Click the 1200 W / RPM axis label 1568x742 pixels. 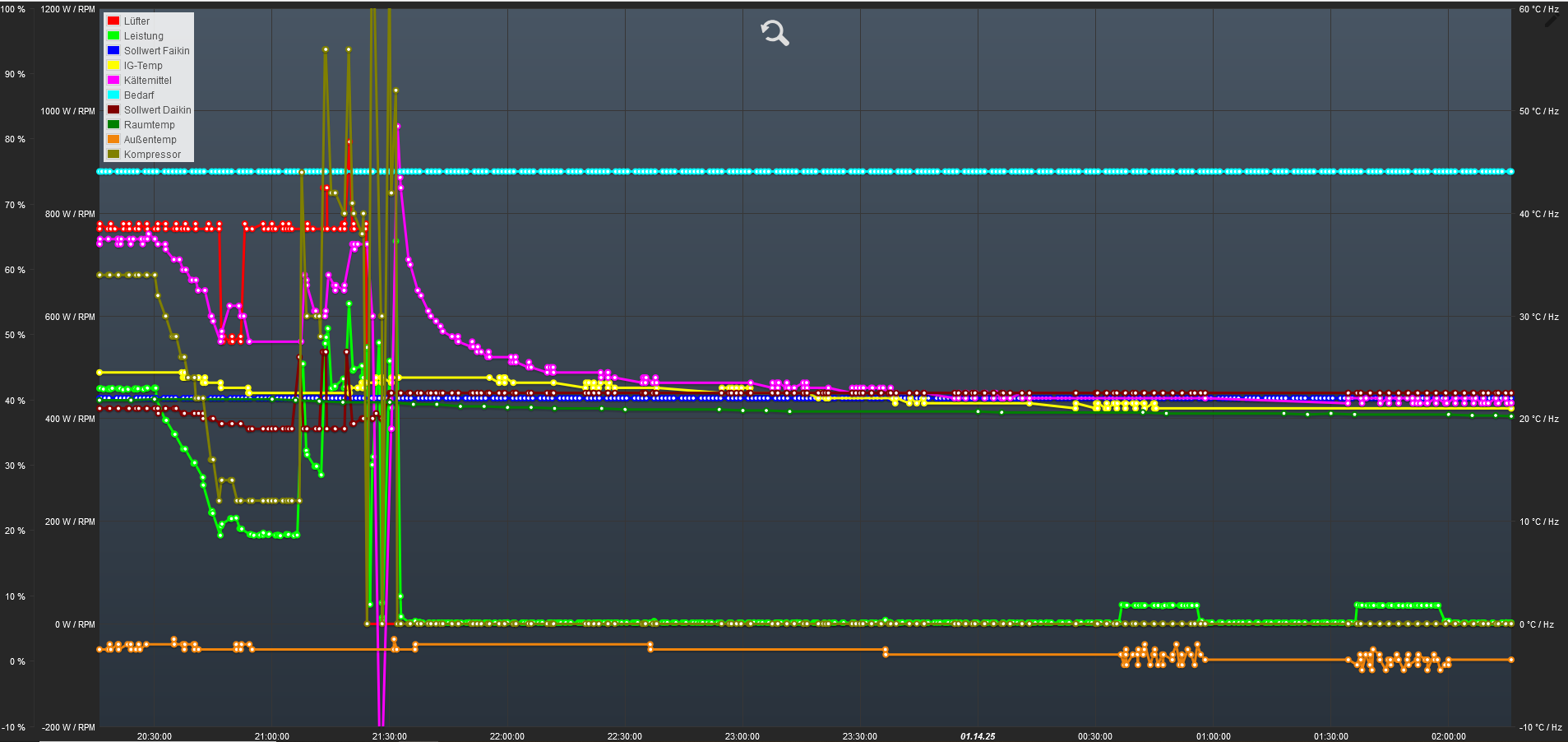67,9
